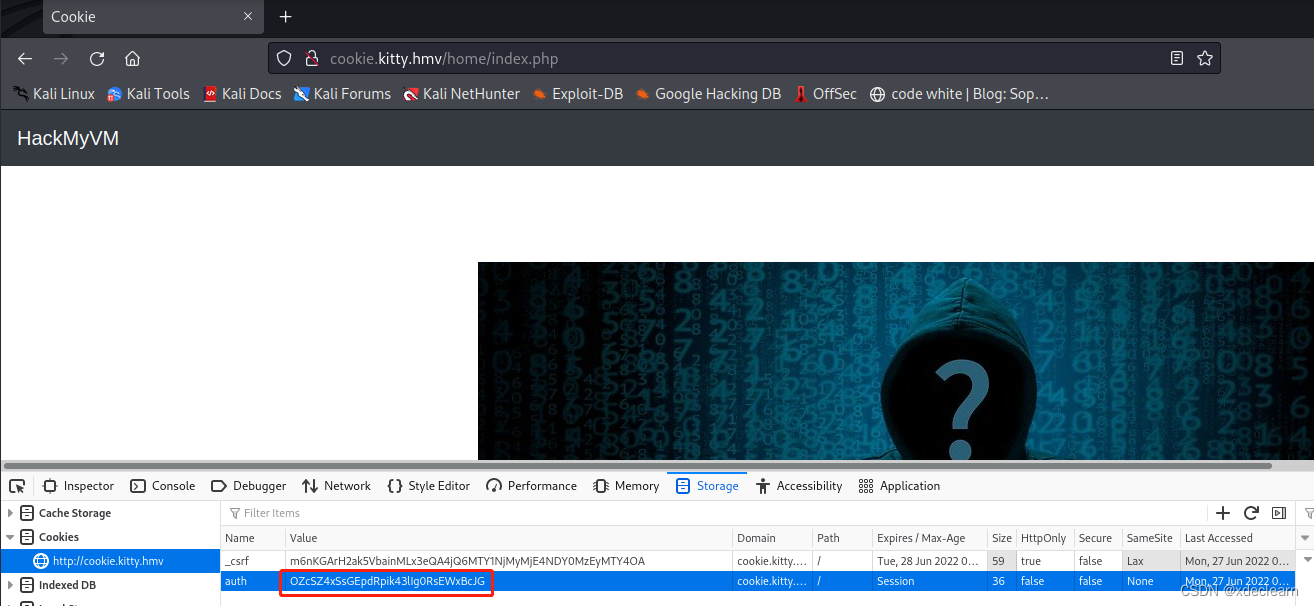
Task: Switch to the Application devtools tab
Action: tap(899, 486)
